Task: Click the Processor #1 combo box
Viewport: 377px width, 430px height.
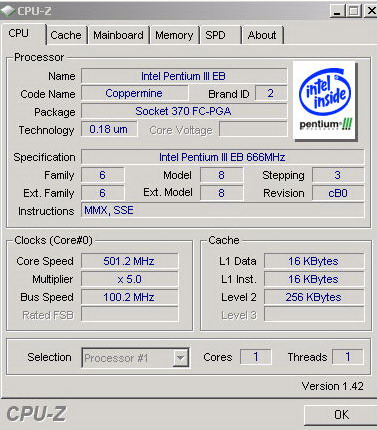Action: pyautogui.click(x=135, y=358)
